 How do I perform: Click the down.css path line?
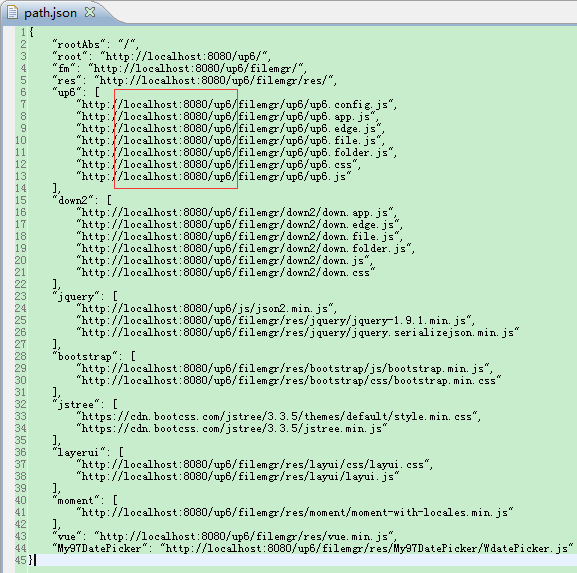226,273
